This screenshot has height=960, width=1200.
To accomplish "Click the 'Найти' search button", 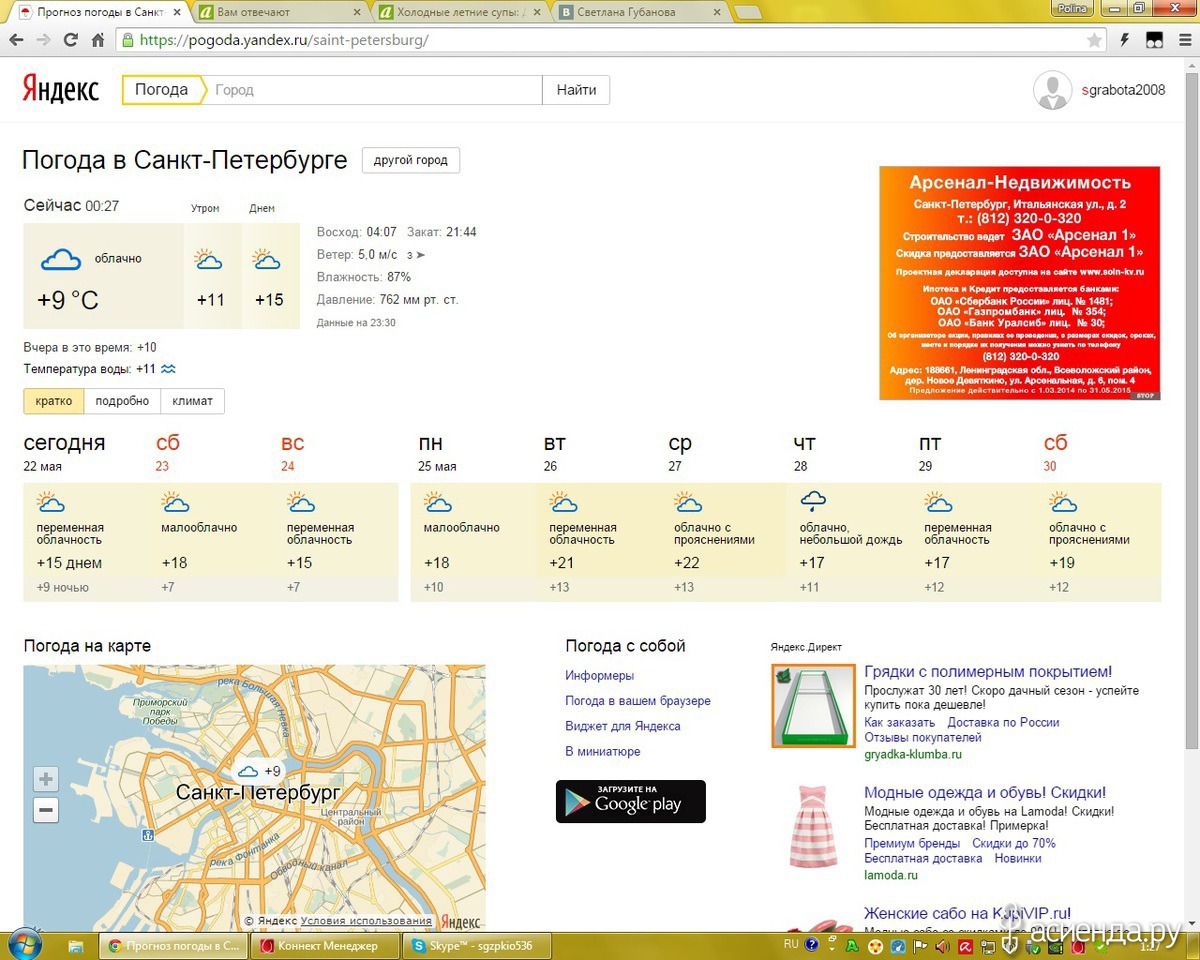I will click(x=576, y=90).
